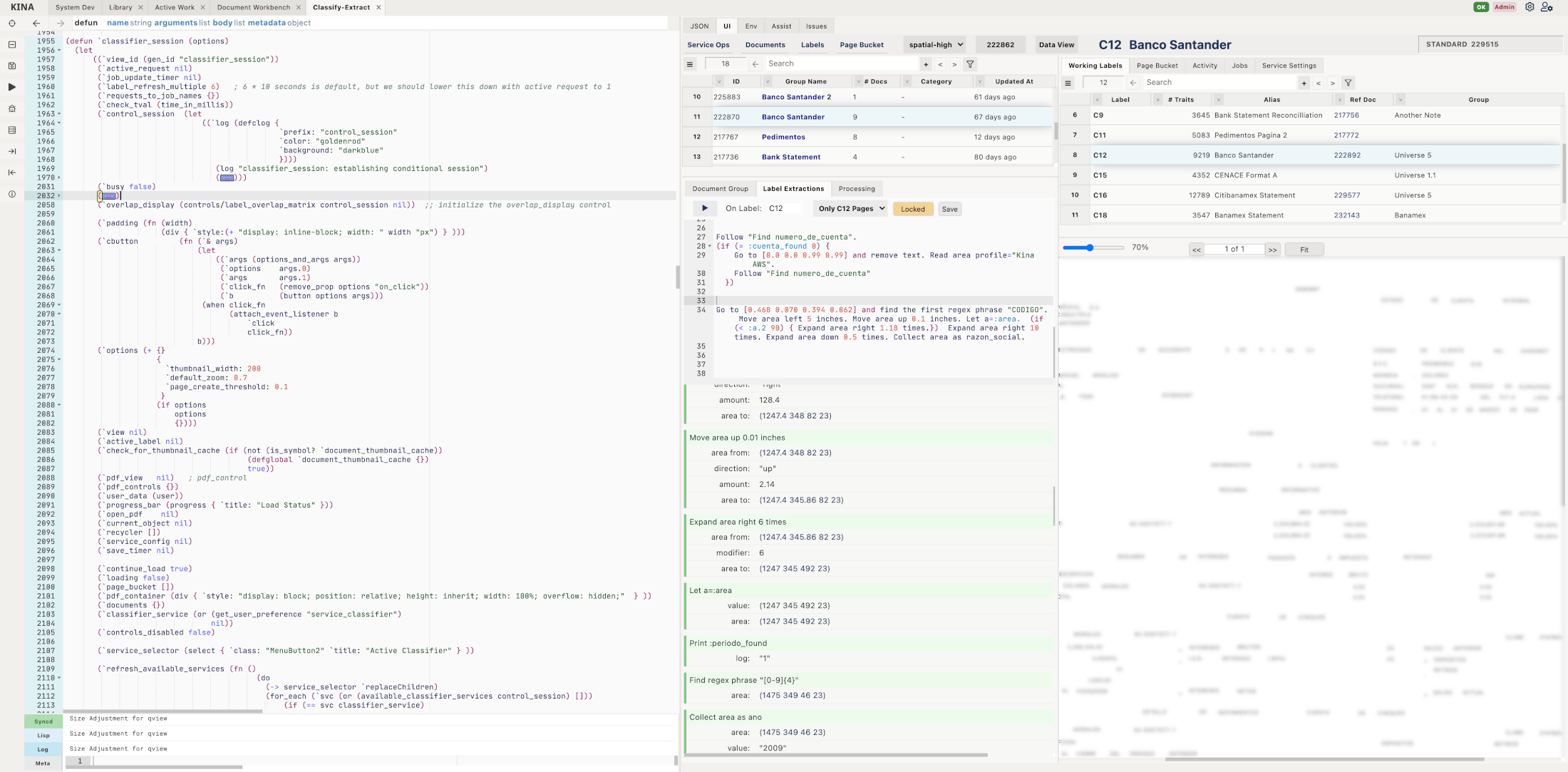Open the spatial-high dropdown
Image resolution: width=1568 pixels, height=772 pixels.
pos(935,44)
